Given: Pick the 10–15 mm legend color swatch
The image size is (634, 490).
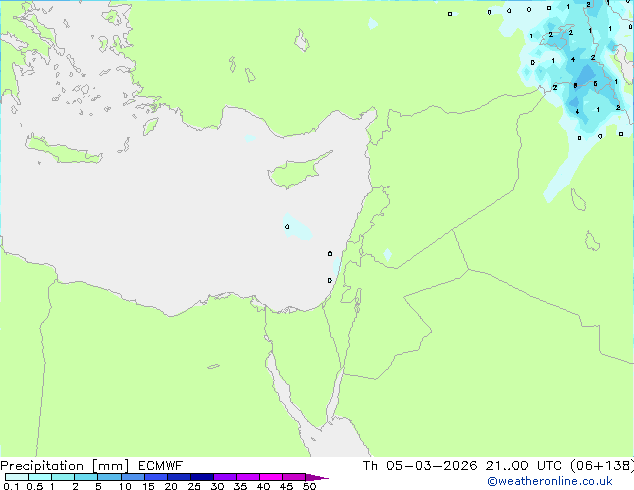Looking at the screenshot, I should 132,477.
